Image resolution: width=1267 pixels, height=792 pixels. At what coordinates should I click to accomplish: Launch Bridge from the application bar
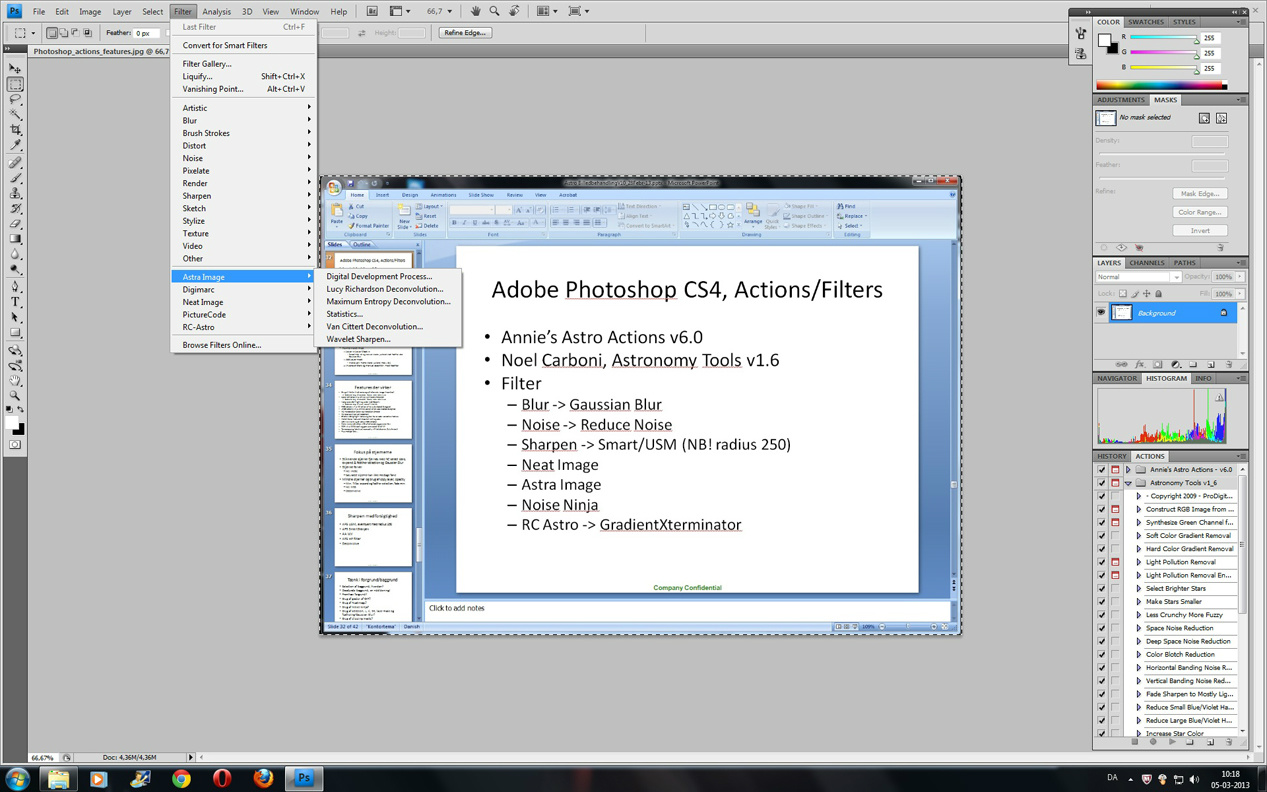tap(372, 11)
